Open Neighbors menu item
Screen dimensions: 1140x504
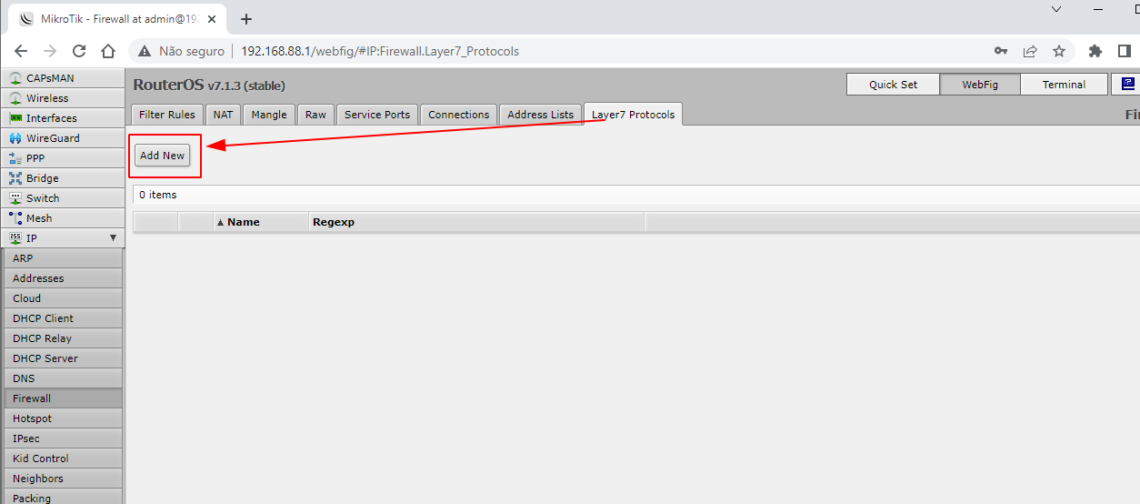tap(63, 478)
